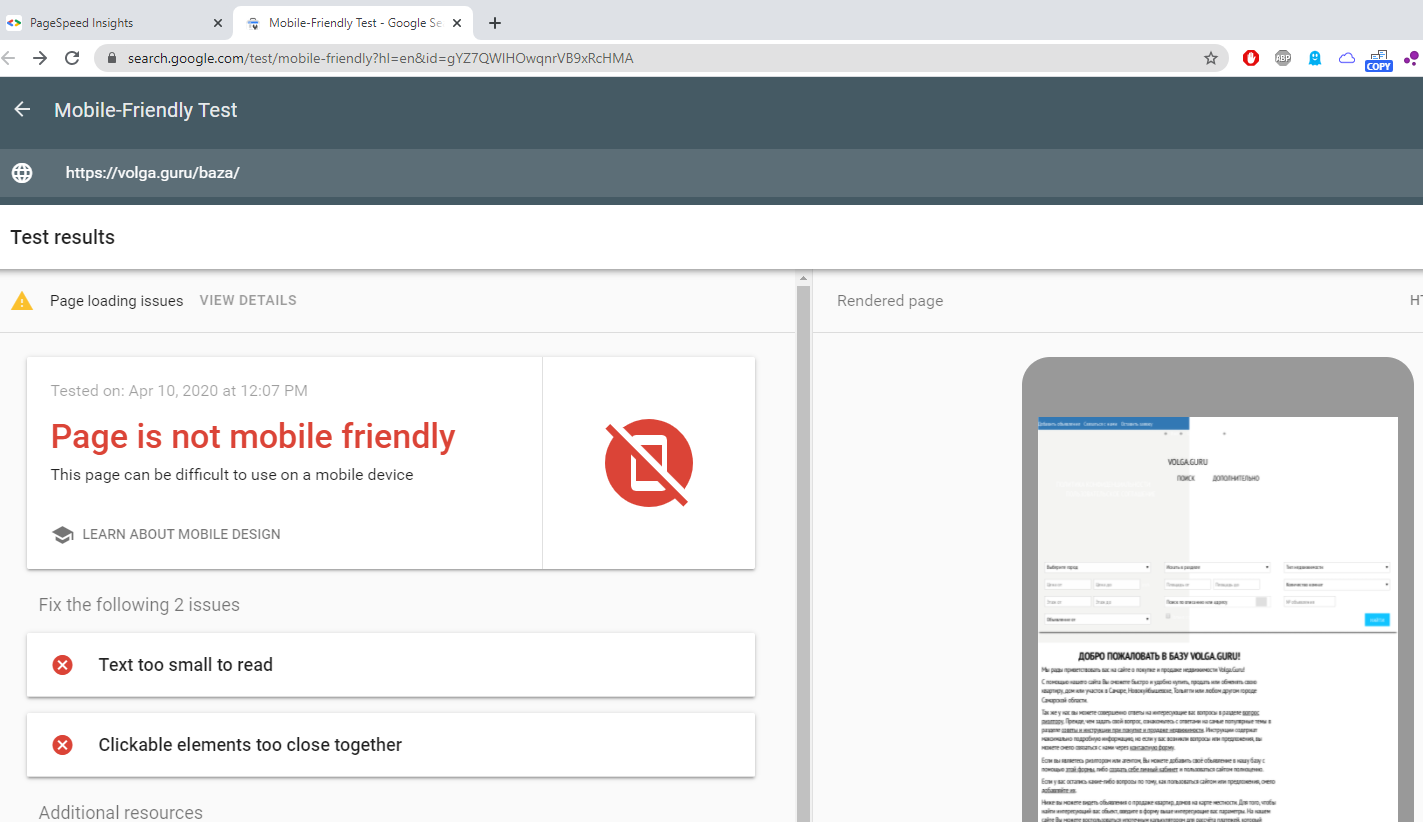1423x822 pixels.
Task: Open the ABP ad blocker extension
Action: point(1283,58)
